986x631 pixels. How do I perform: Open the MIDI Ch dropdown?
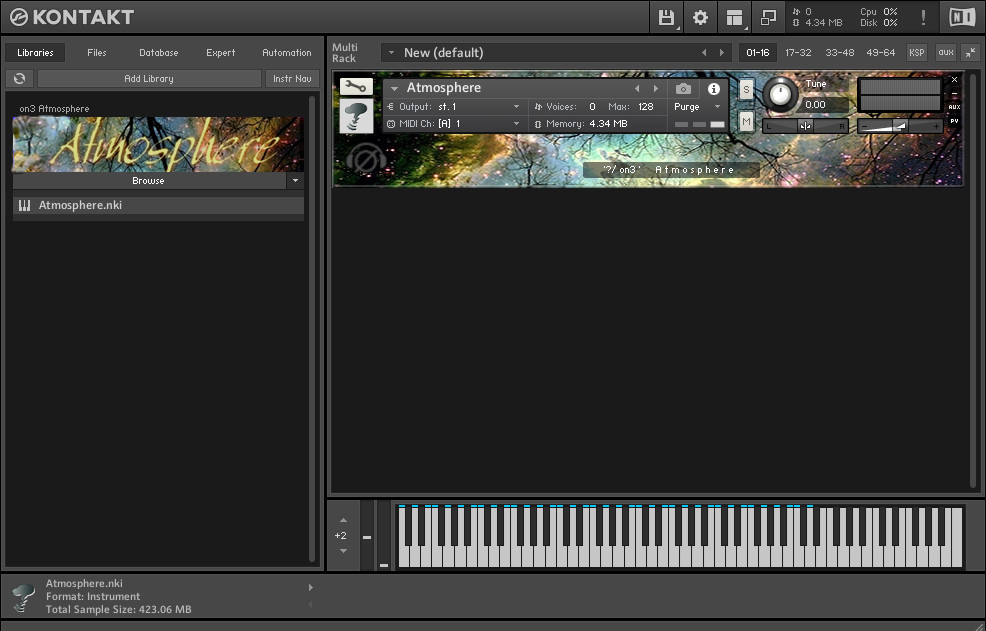click(x=516, y=124)
